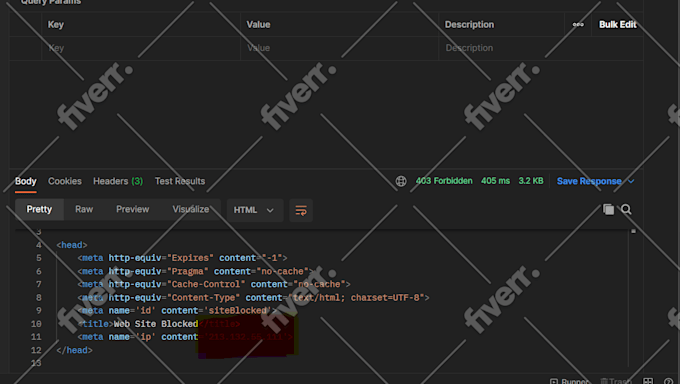Click the Cache-Control meta line
The width and height of the screenshot is (680, 384).
(x=214, y=285)
